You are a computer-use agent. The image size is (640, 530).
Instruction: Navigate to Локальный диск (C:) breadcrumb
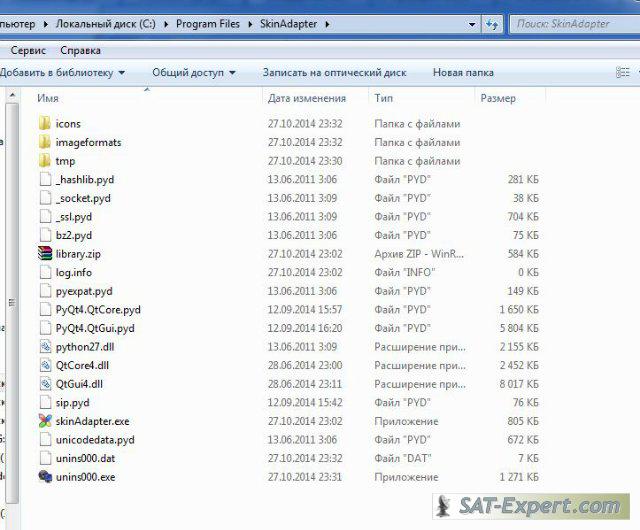(106, 24)
